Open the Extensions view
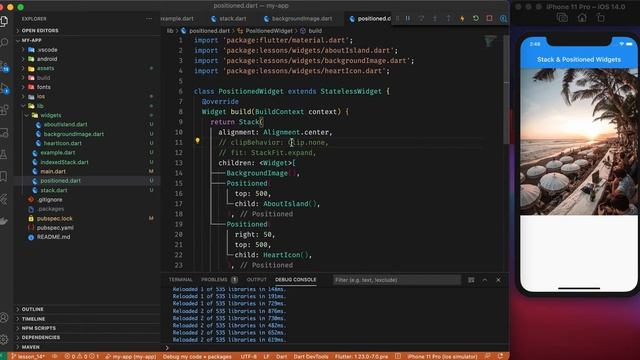 click(4, 110)
